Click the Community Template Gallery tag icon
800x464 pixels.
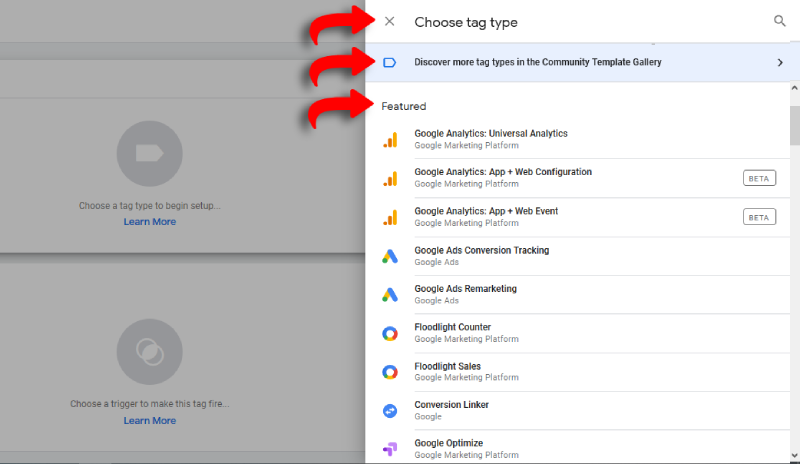[x=390, y=62]
